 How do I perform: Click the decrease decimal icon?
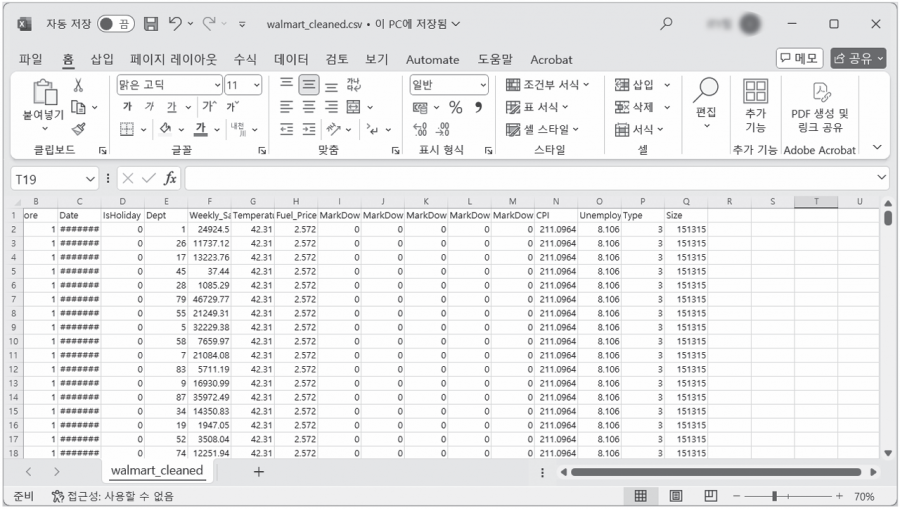(443, 129)
